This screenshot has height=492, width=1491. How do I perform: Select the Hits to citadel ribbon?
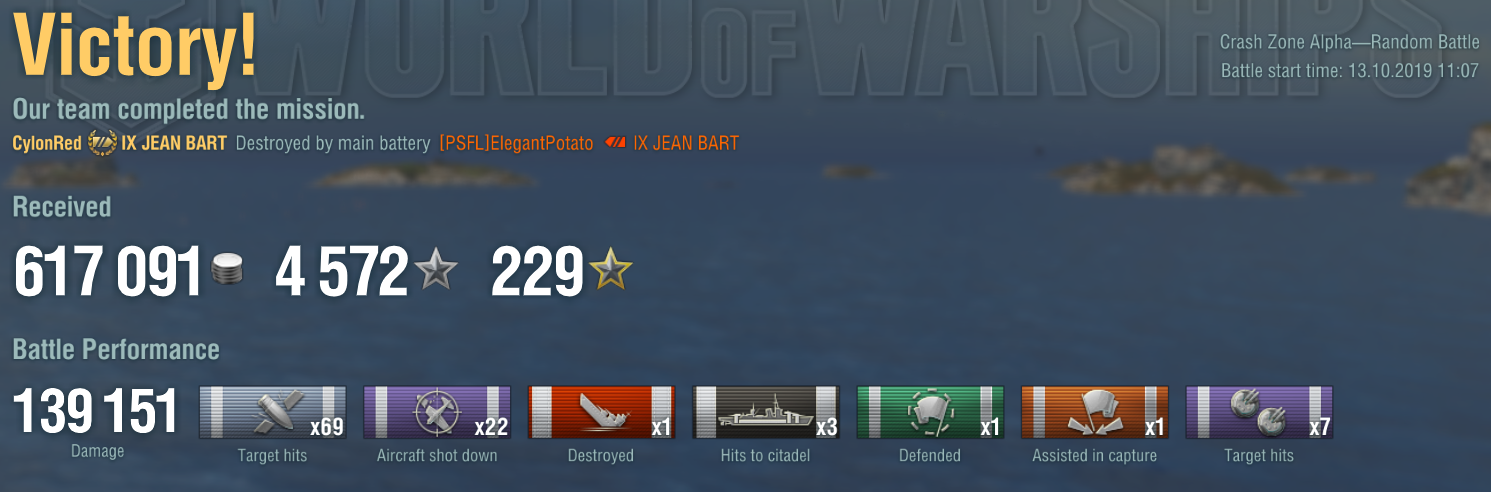coord(765,412)
